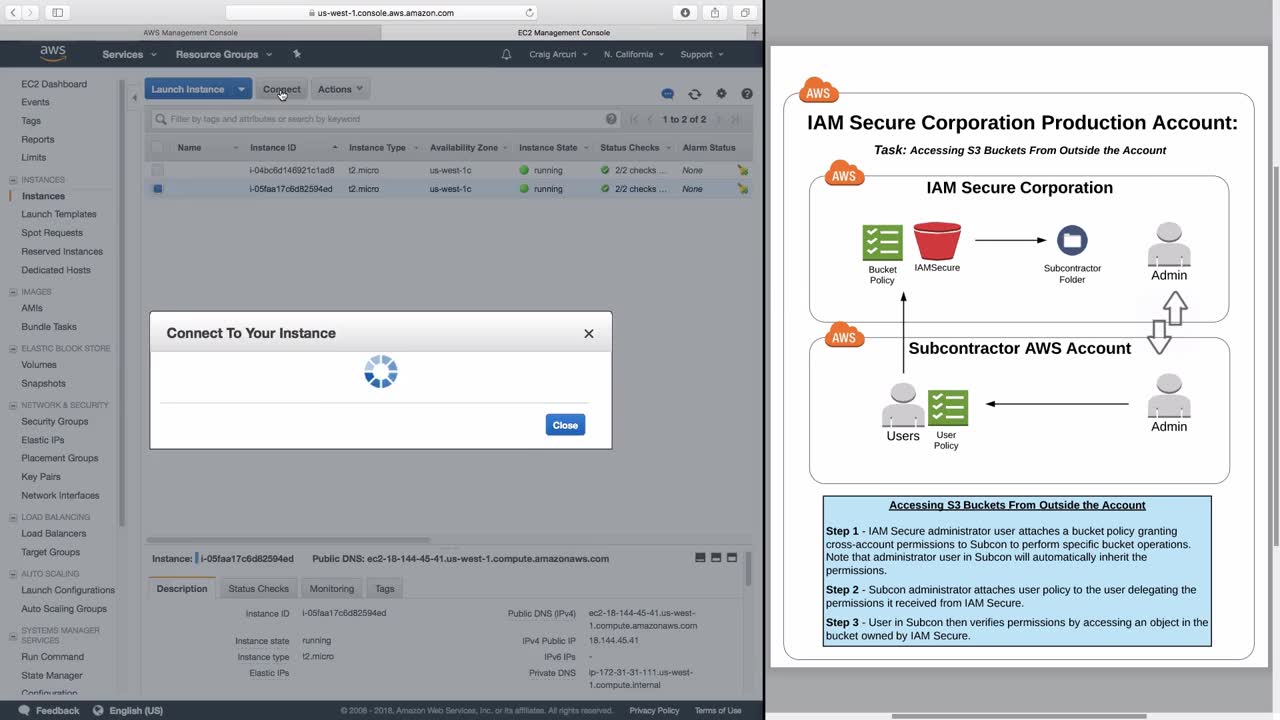Image resolution: width=1280 pixels, height=720 pixels.
Task: Set details pane to middle layout icon
Action: pos(716,558)
